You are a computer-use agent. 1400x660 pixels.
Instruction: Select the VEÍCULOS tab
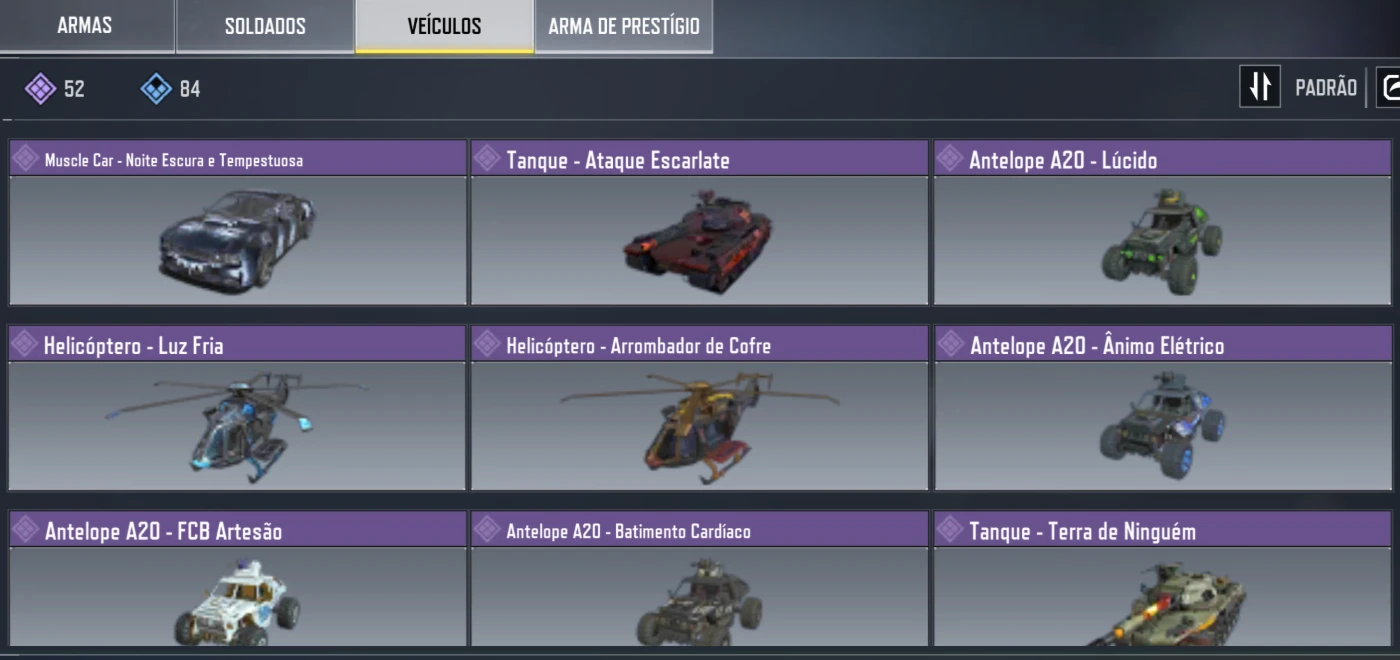coord(444,26)
